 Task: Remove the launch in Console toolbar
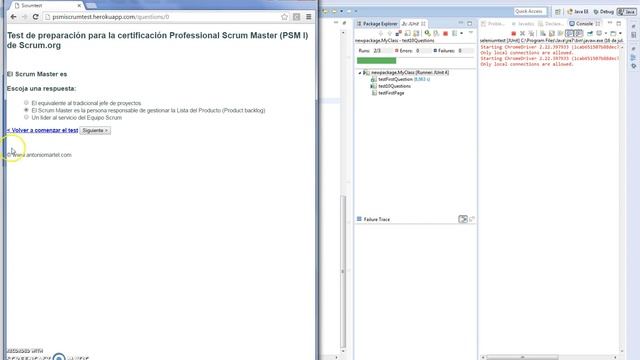522,33
